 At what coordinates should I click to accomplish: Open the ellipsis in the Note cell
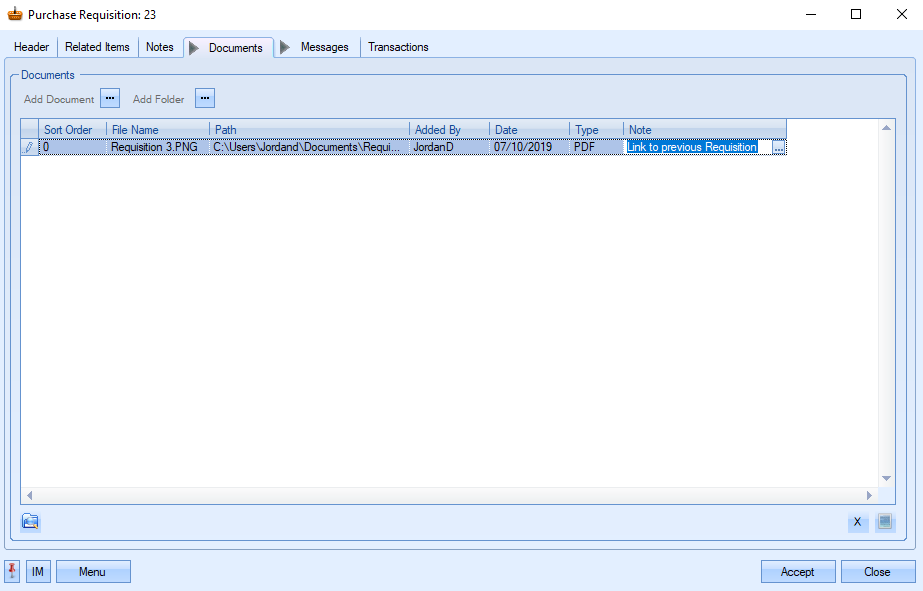click(x=779, y=147)
